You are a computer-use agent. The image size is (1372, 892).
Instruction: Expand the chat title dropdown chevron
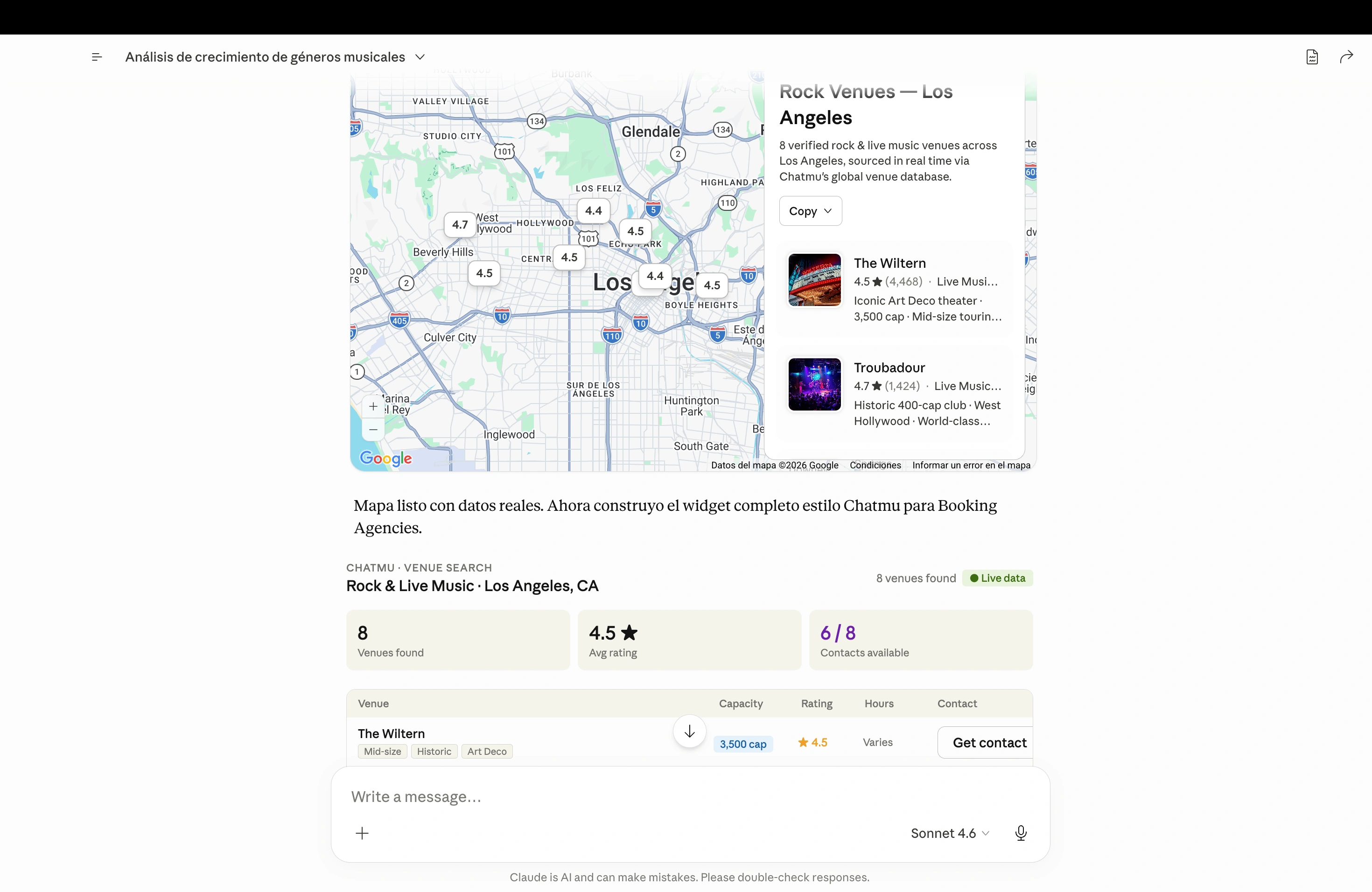pyautogui.click(x=420, y=57)
